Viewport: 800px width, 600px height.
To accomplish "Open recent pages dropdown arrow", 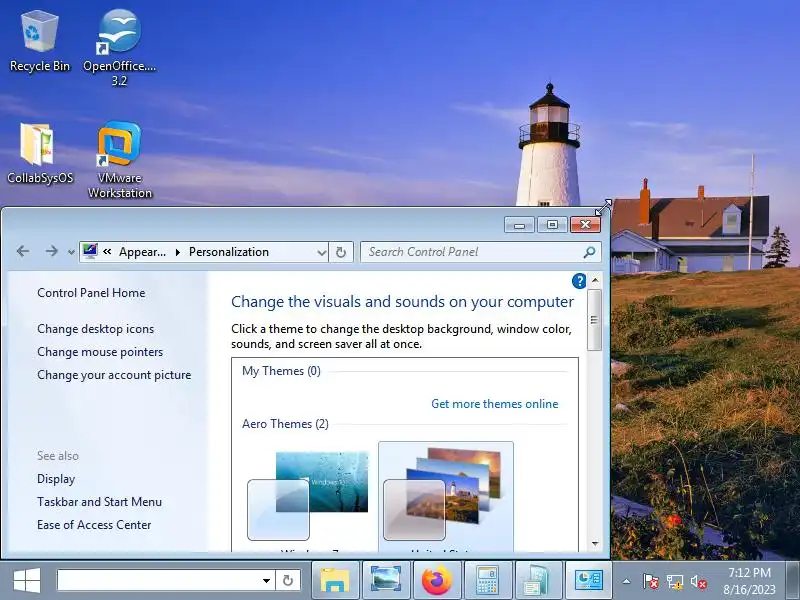I will 71,252.
